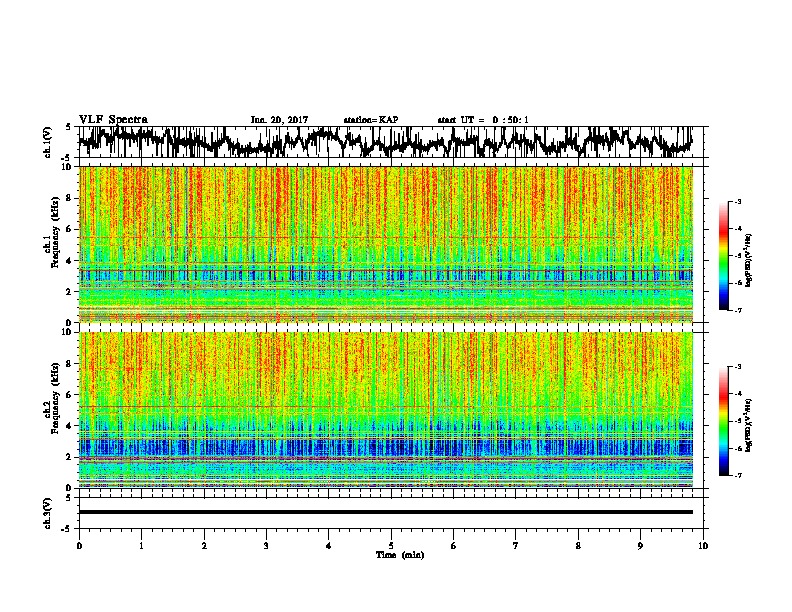Click the "Time (min)" axis label
The height and width of the screenshot is (612, 792).
click(x=400, y=555)
